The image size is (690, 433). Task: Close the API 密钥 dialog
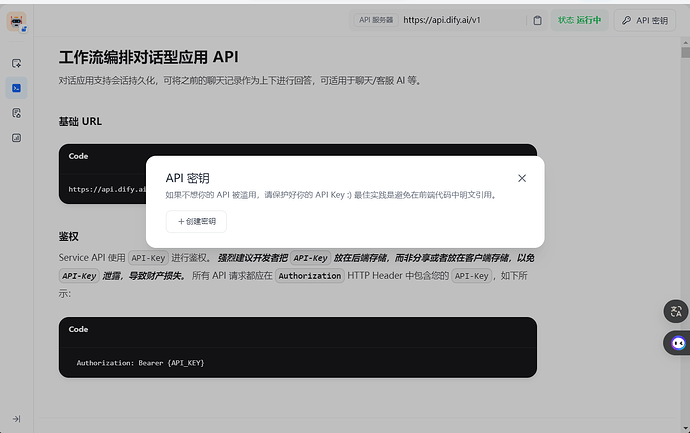point(522,178)
